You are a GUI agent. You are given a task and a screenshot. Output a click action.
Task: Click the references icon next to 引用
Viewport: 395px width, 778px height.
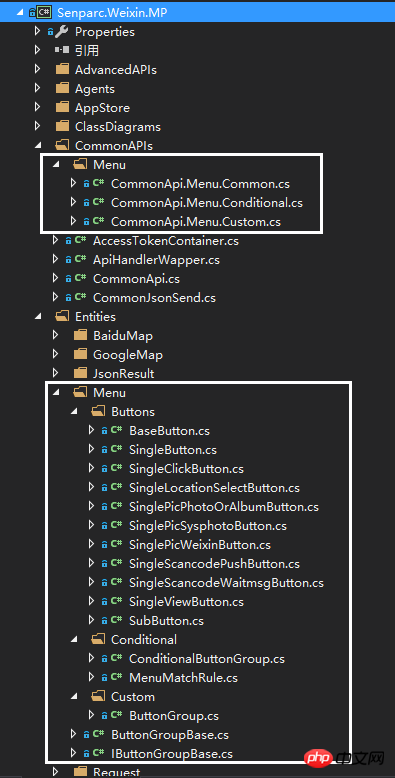pyautogui.click(x=62, y=50)
